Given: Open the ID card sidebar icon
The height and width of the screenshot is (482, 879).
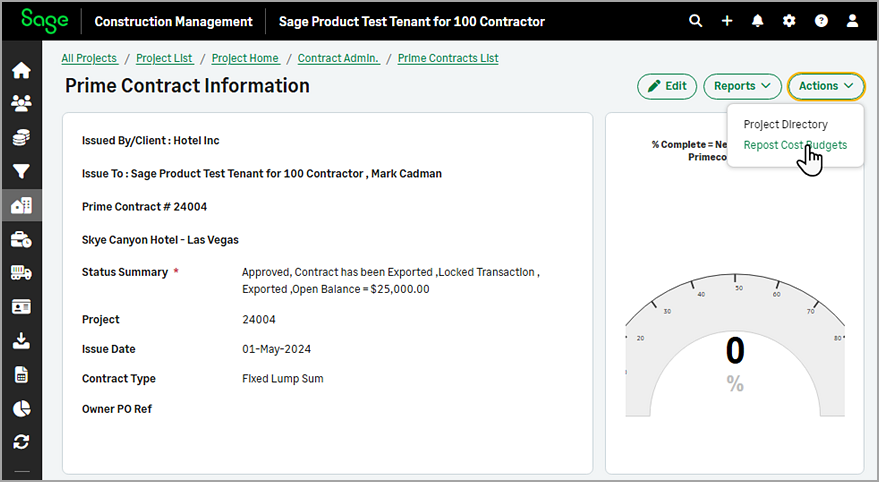Looking at the screenshot, I should pos(21,307).
